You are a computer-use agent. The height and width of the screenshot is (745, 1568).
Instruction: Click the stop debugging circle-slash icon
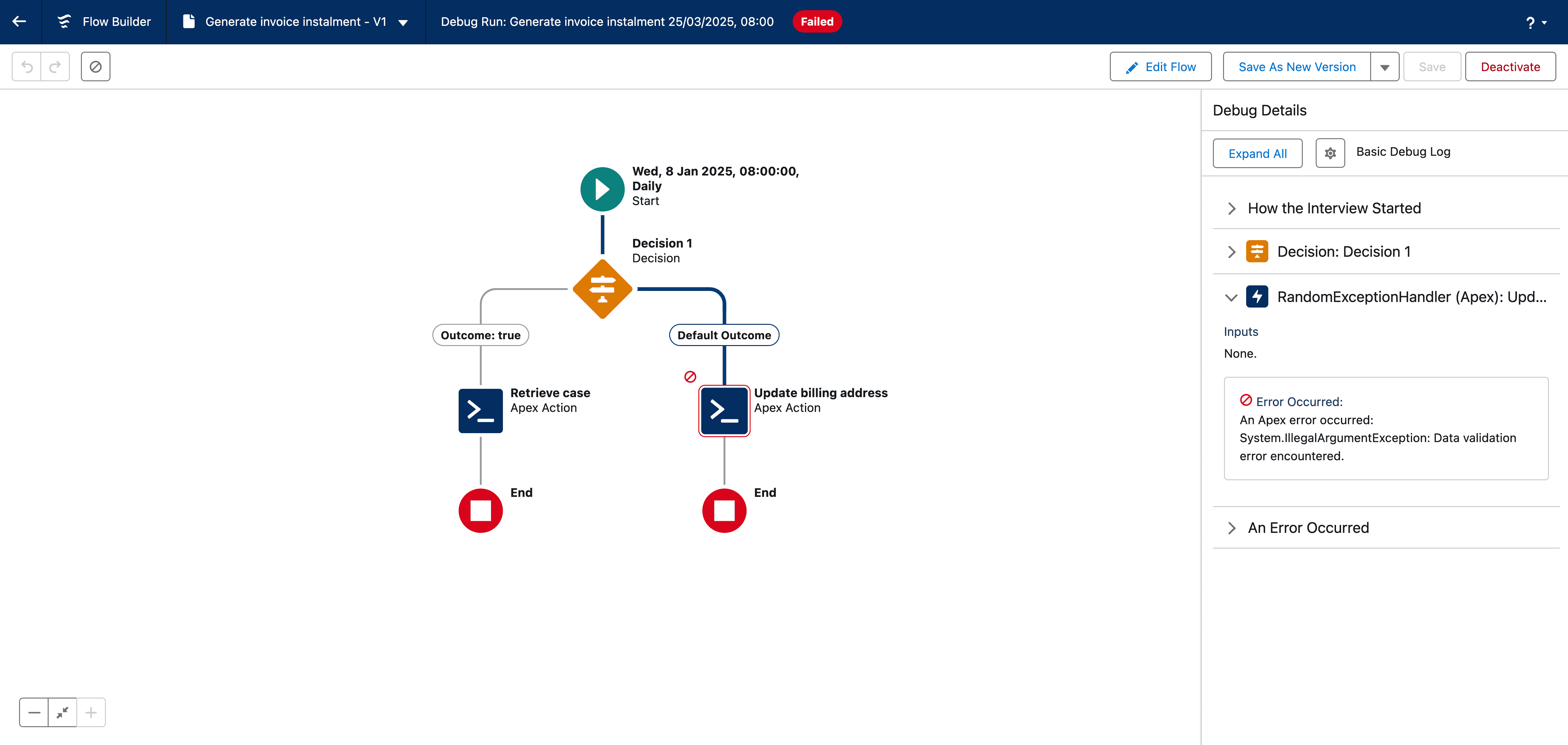96,66
